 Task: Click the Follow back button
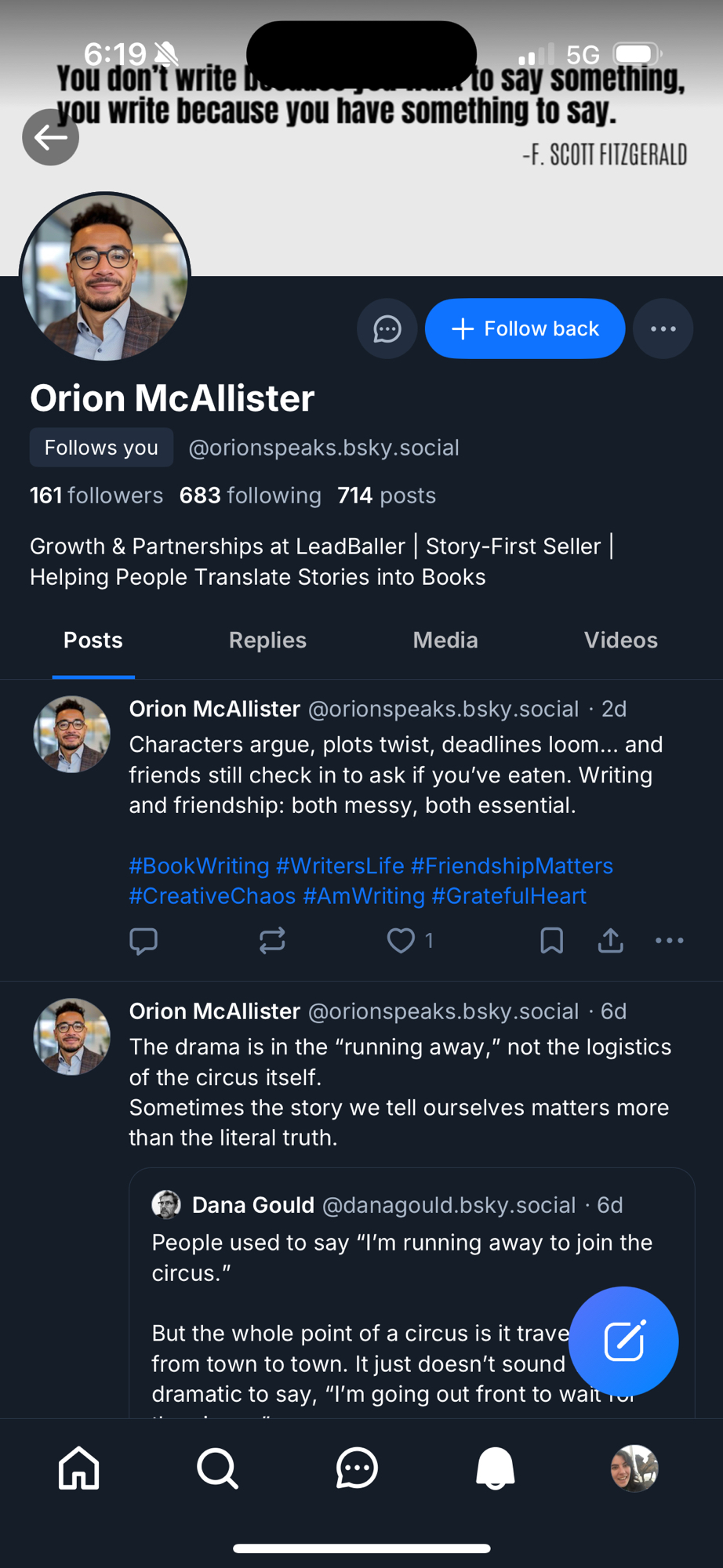[525, 328]
